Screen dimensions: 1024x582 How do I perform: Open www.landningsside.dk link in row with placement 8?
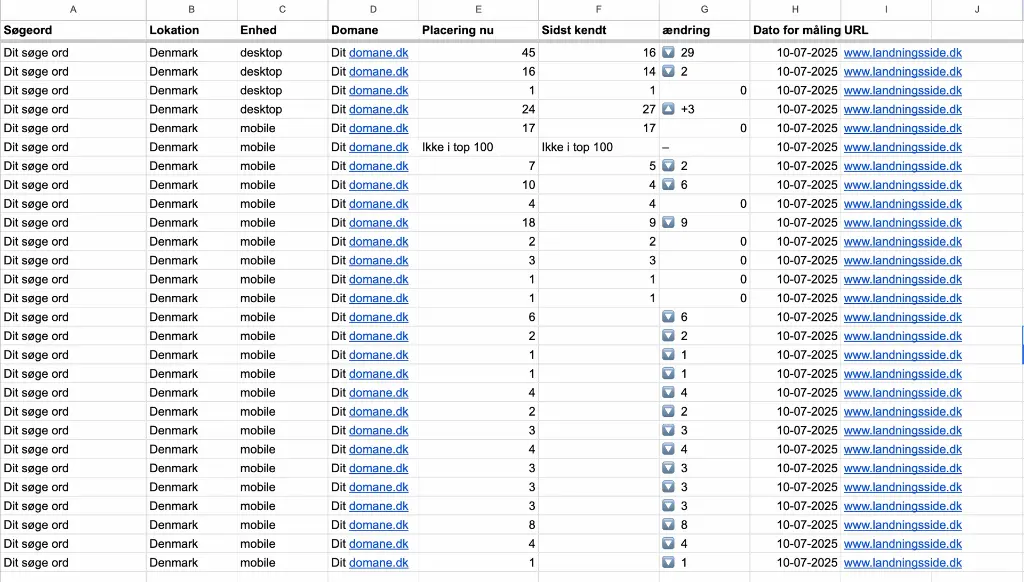(x=903, y=525)
